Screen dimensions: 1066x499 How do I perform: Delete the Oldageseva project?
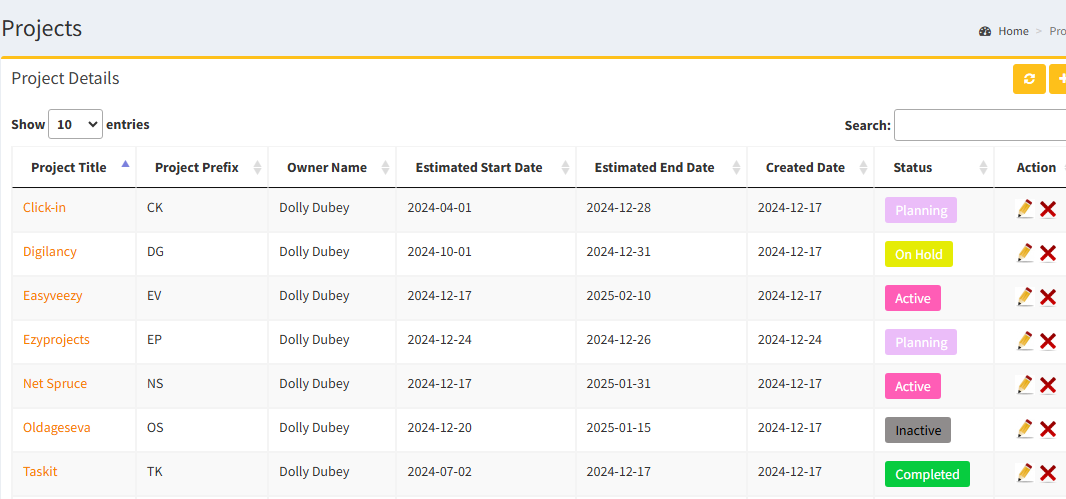pos(1048,429)
